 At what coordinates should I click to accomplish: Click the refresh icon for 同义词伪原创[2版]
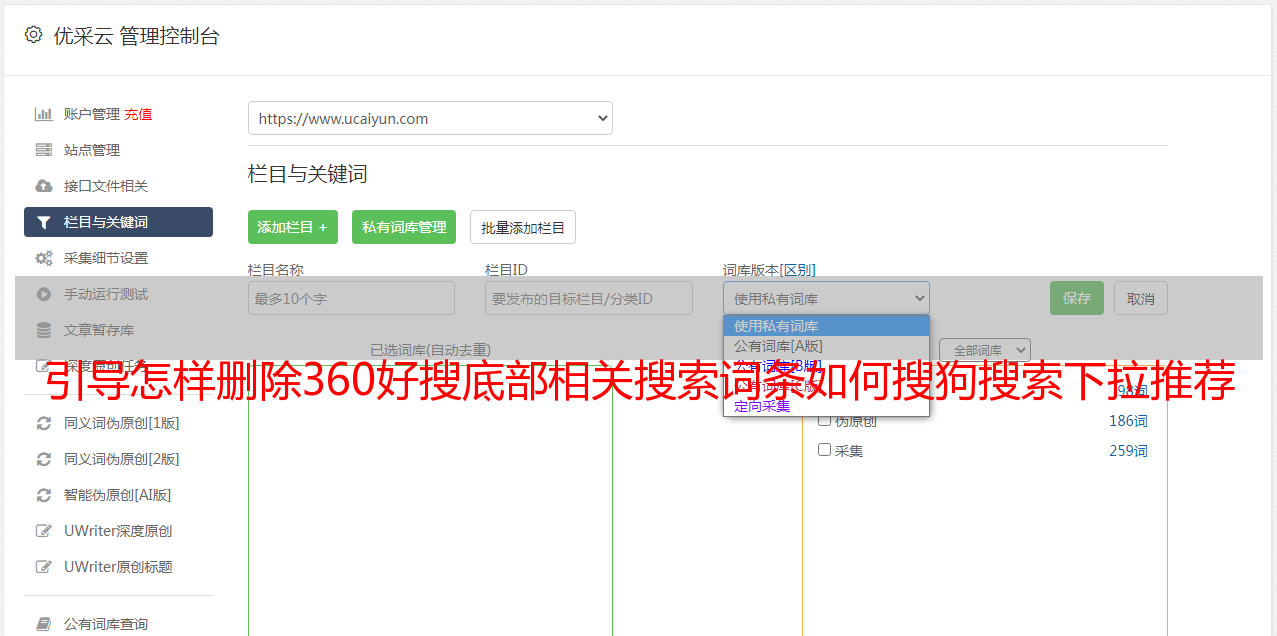click(x=44, y=459)
